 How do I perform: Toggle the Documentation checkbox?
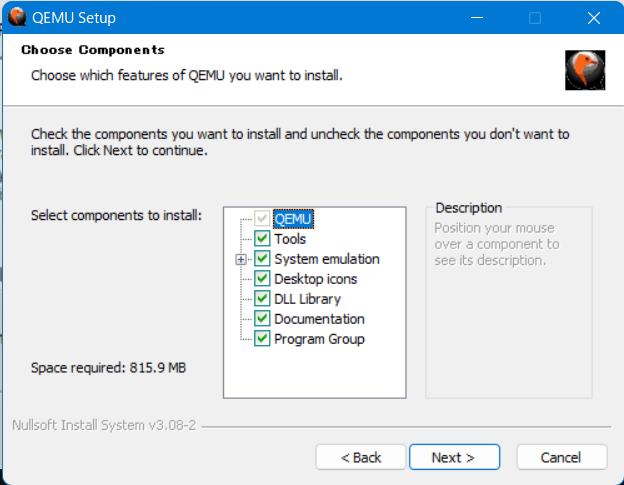click(x=262, y=319)
